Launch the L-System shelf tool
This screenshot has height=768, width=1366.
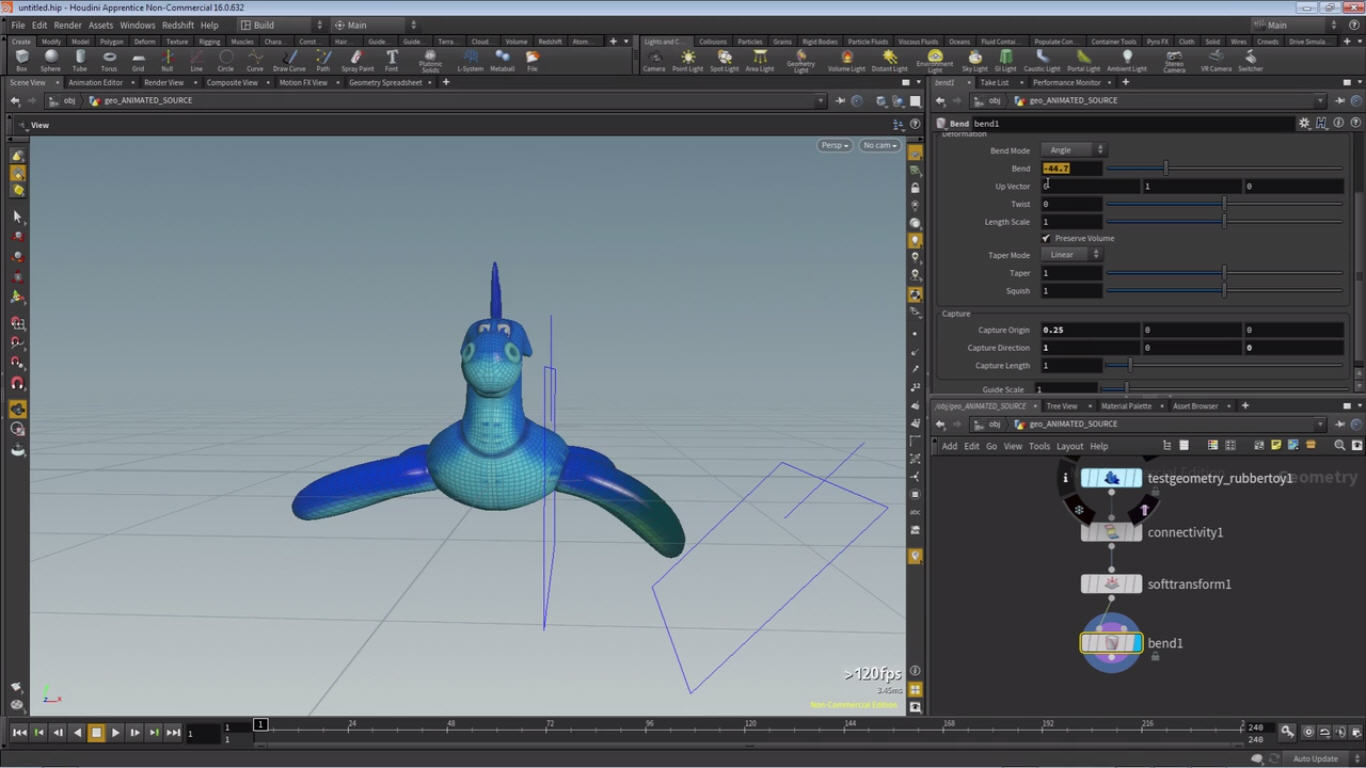point(470,60)
